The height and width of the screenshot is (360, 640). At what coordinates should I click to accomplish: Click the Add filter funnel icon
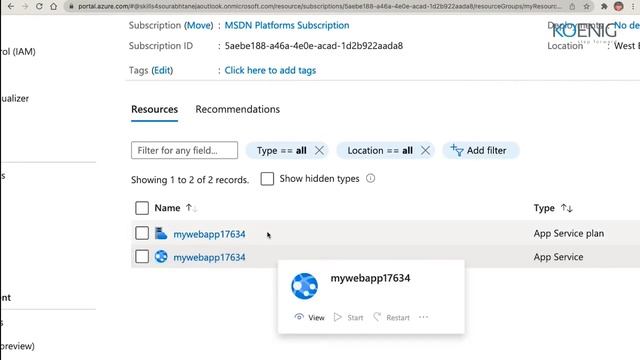pyautogui.click(x=457, y=150)
